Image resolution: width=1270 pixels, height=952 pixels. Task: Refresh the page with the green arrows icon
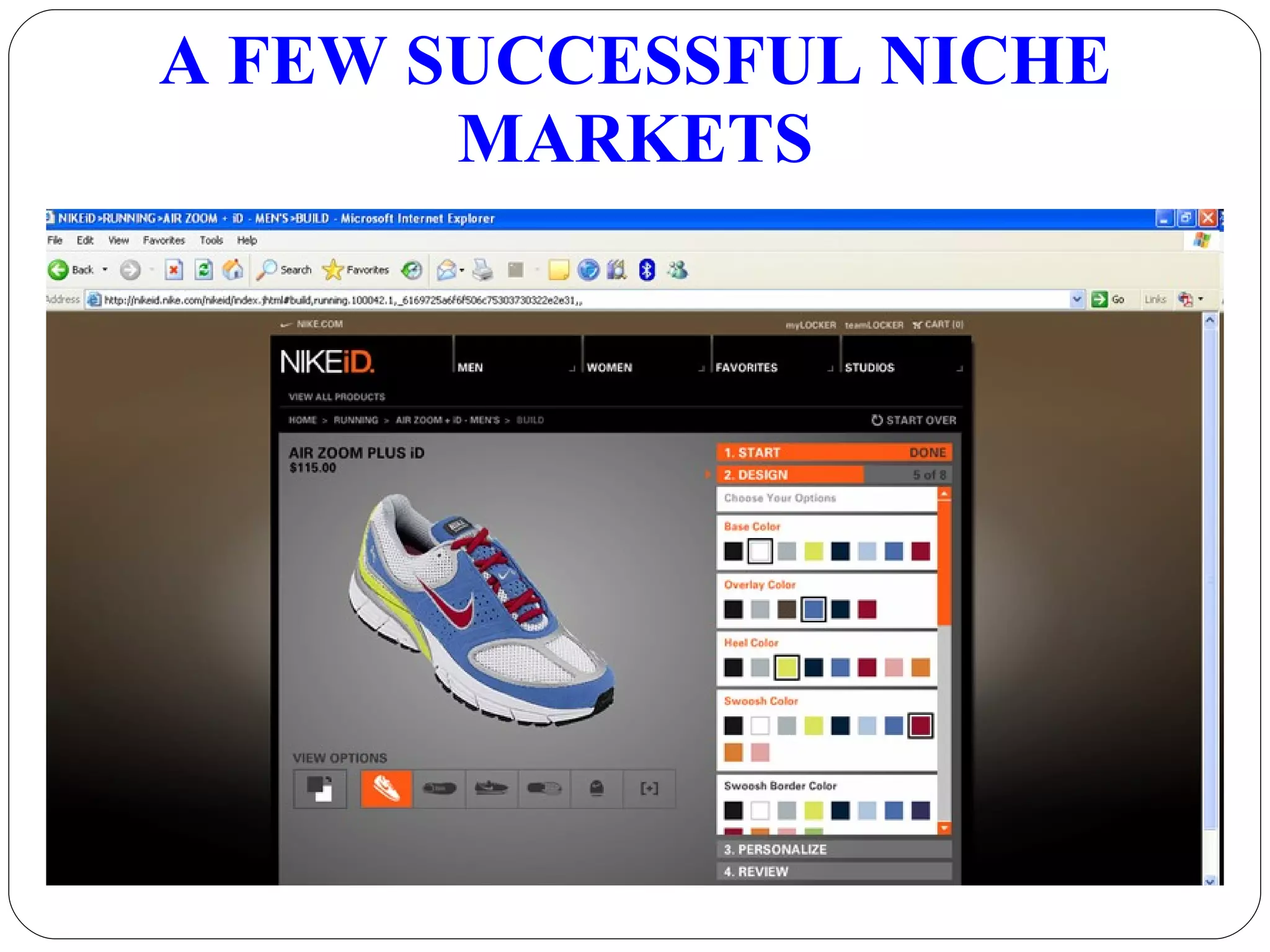click(x=203, y=270)
